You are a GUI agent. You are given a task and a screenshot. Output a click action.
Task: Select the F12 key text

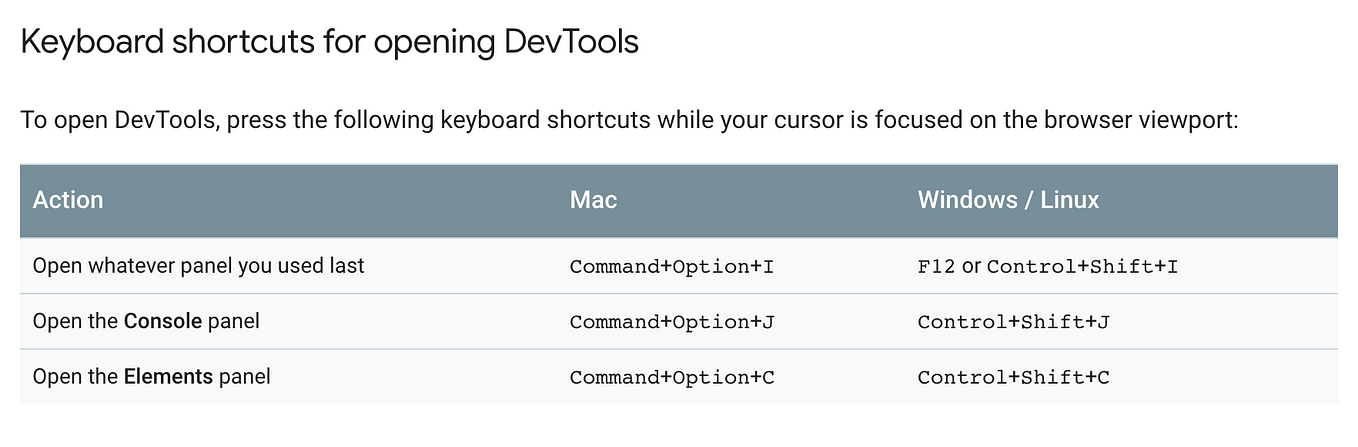(937, 267)
